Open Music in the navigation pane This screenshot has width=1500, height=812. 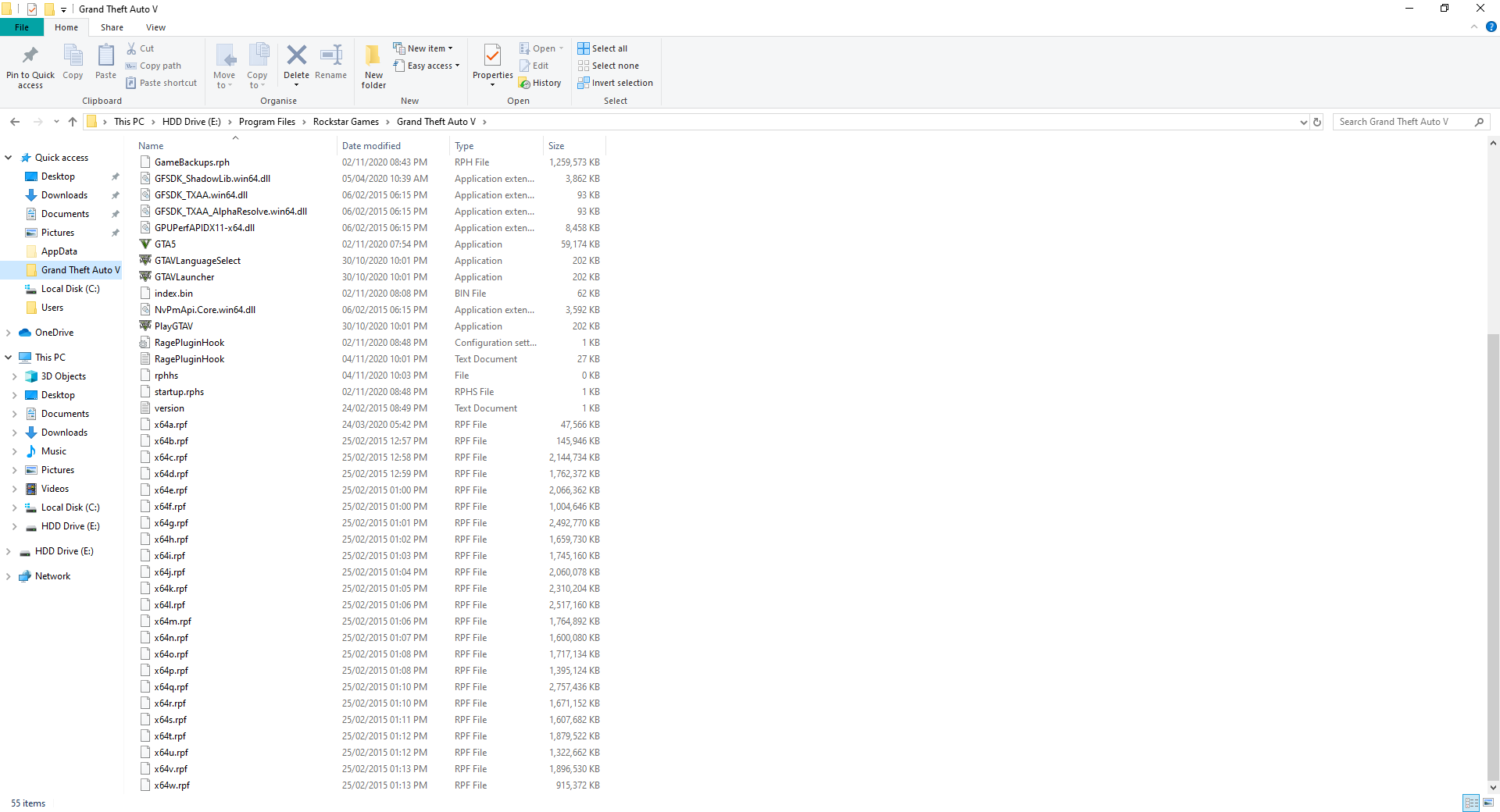54,451
